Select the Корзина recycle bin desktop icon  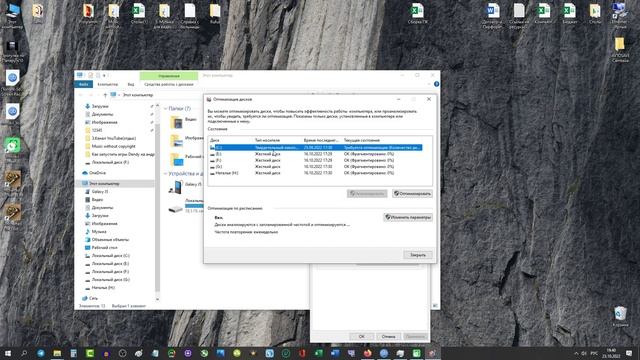click(x=620, y=317)
